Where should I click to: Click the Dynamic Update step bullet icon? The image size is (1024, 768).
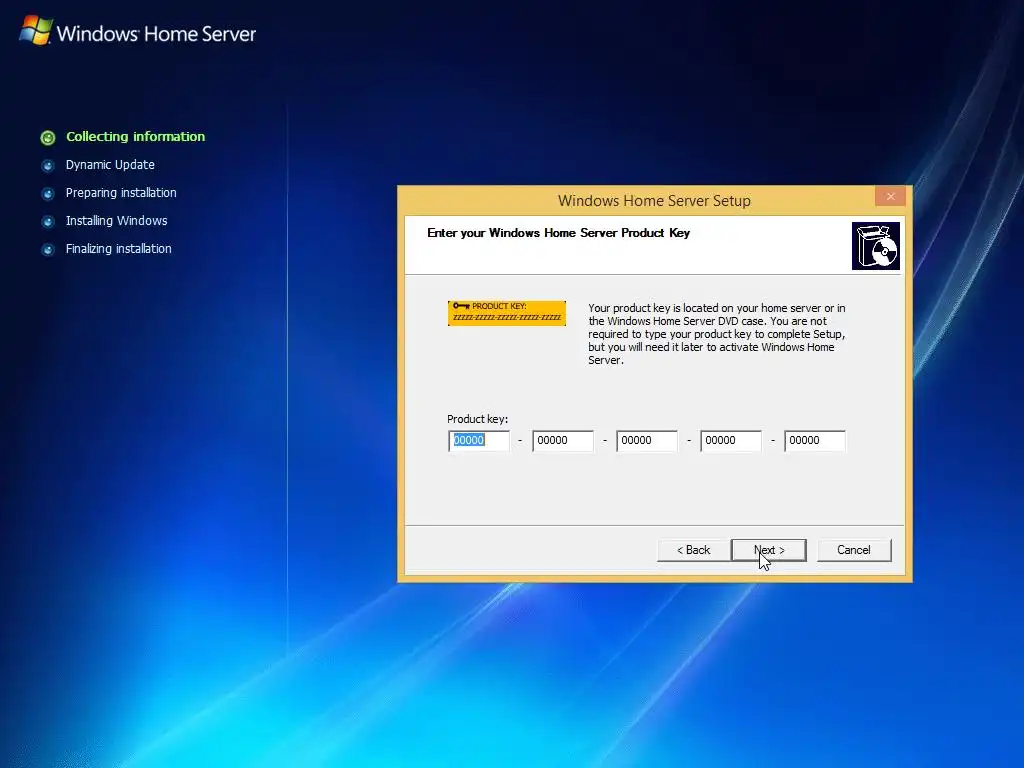48,165
